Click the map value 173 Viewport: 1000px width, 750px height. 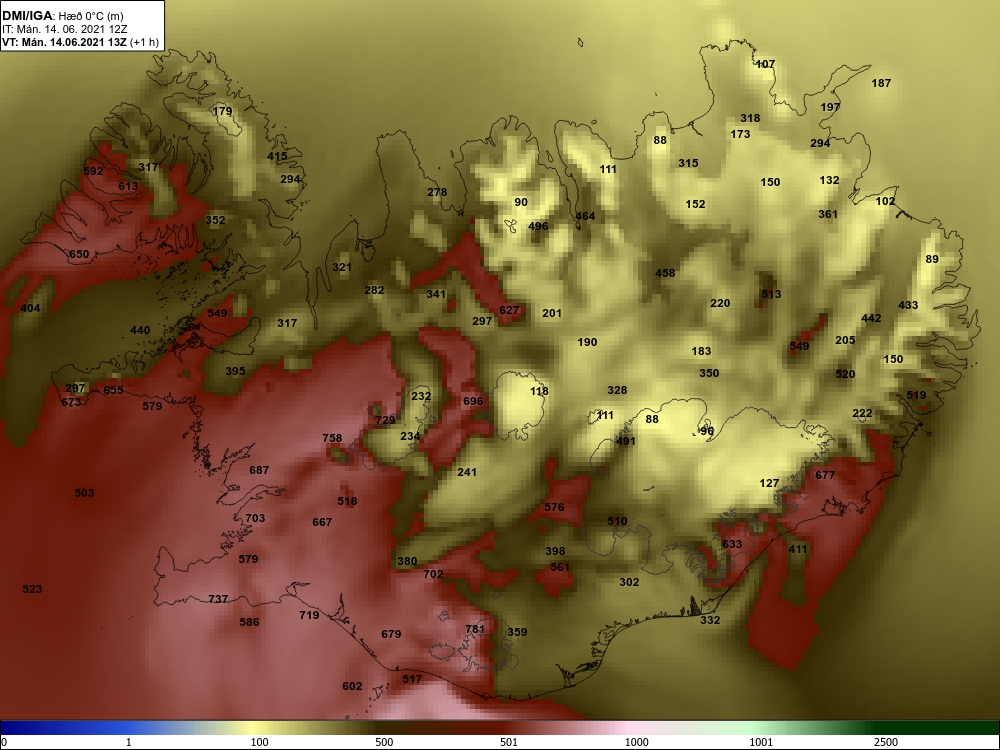tap(740, 134)
